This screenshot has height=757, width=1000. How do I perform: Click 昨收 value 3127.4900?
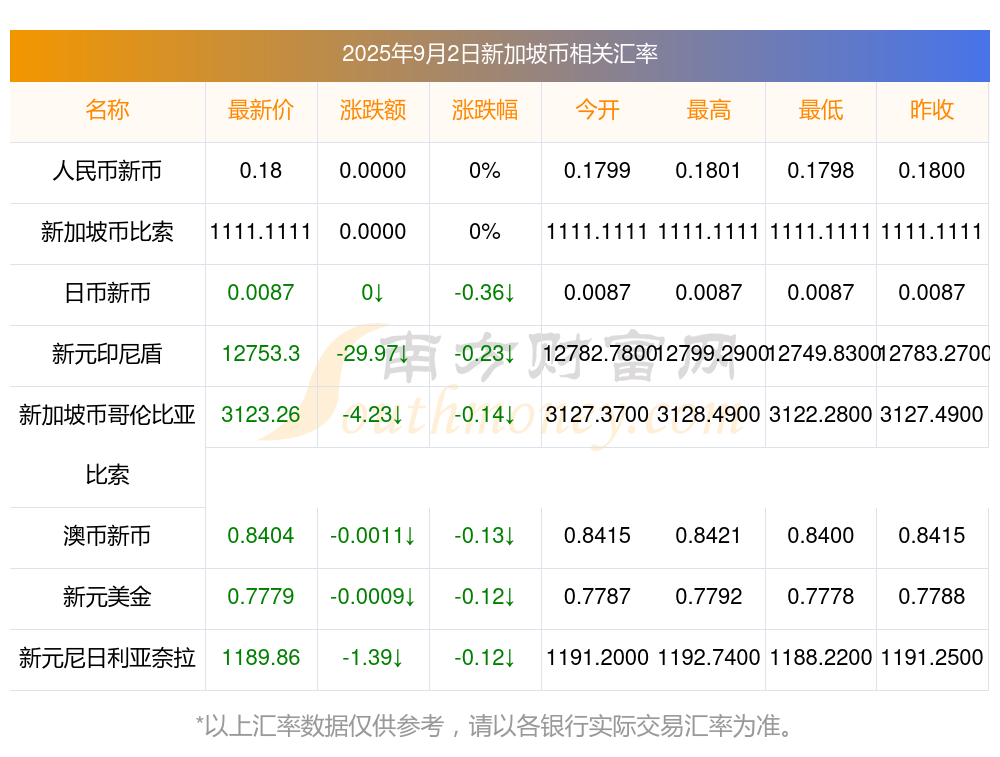[x=932, y=415]
